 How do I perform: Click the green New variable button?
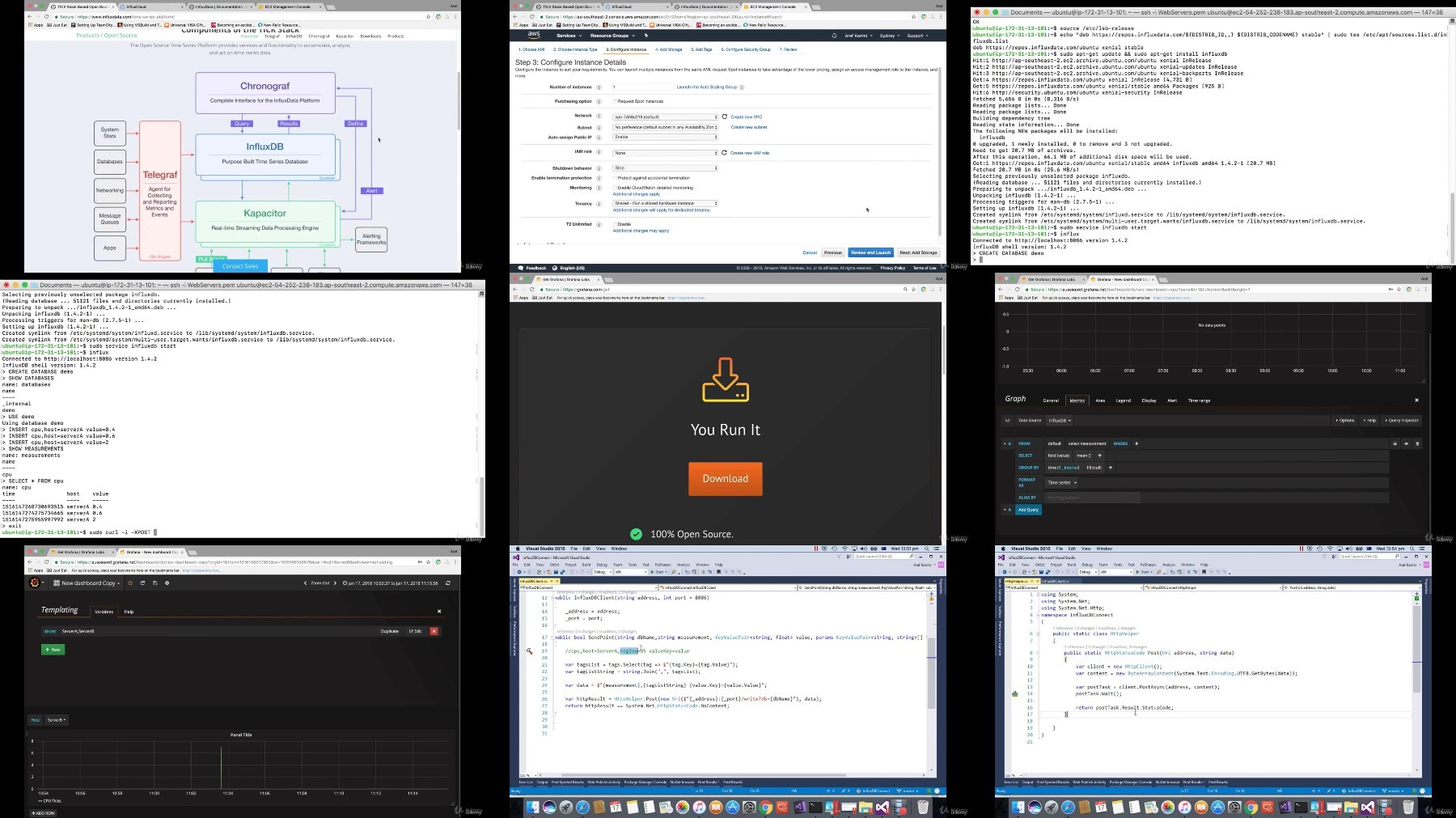point(53,649)
